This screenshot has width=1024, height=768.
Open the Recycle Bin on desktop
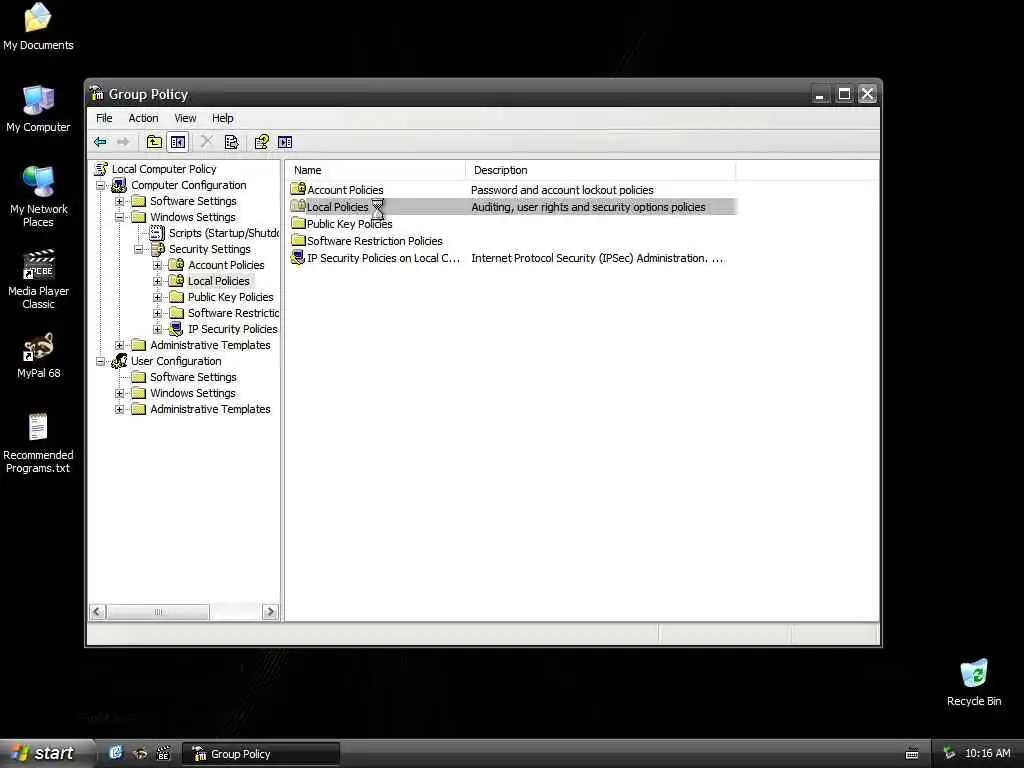(974, 682)
